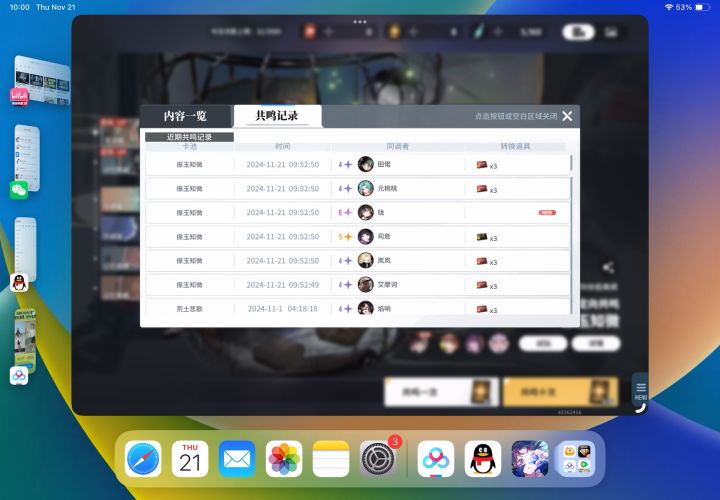Tap the share icon on right side

[x=608, y=267]
